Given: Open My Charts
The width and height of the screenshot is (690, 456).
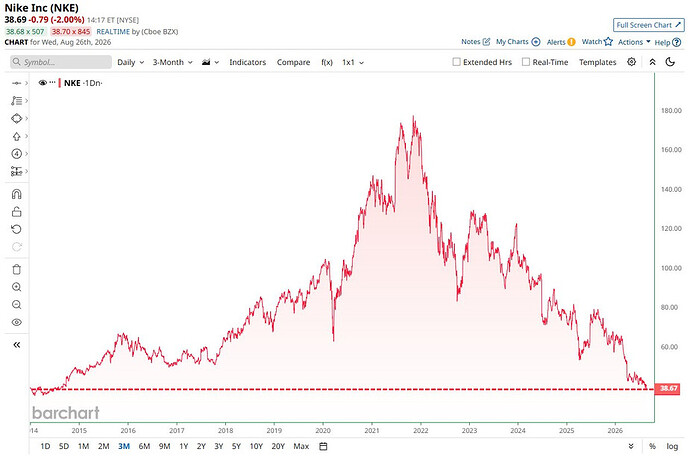Looking at the screenshot, I should (518, 42).
